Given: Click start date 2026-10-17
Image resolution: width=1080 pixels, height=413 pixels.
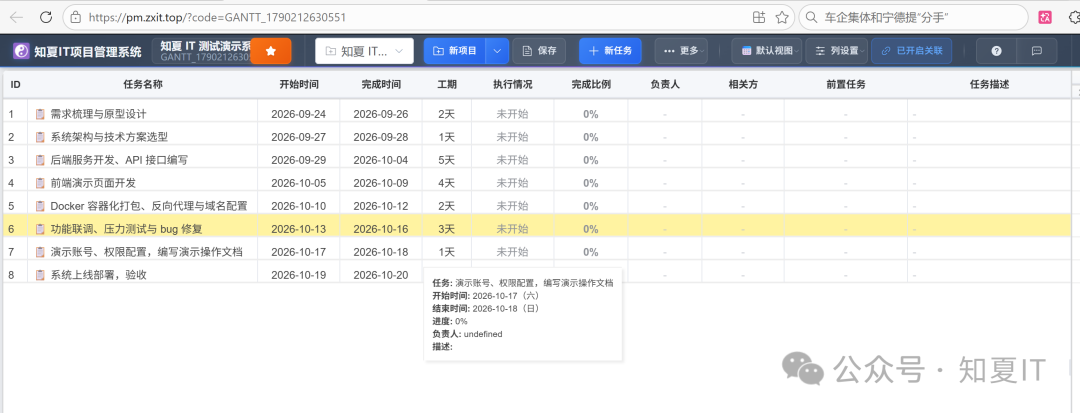Looking at the screenshot, I should pyautogui.click(x=299, y=252).
